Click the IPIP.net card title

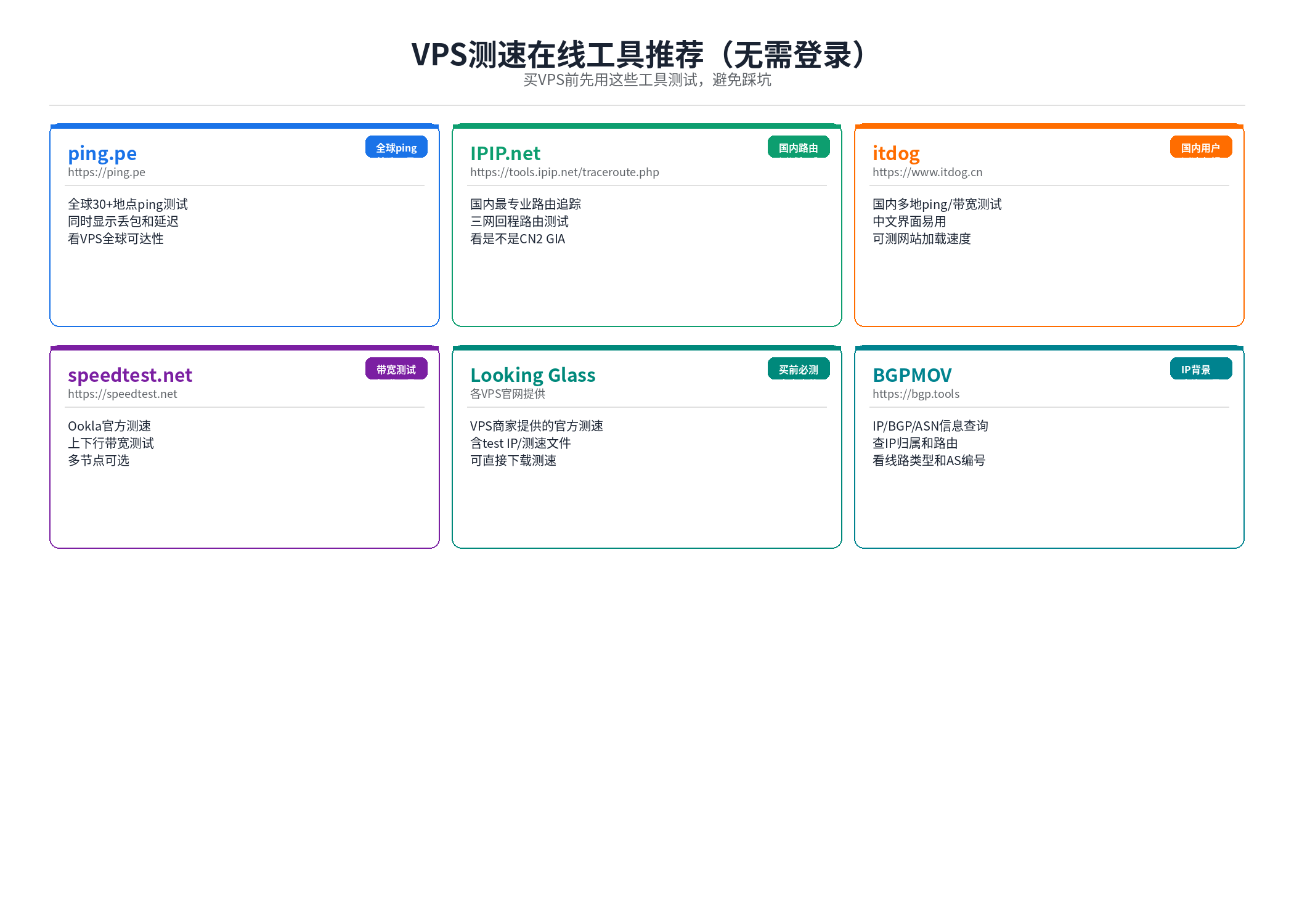click(x=505, y=153)
